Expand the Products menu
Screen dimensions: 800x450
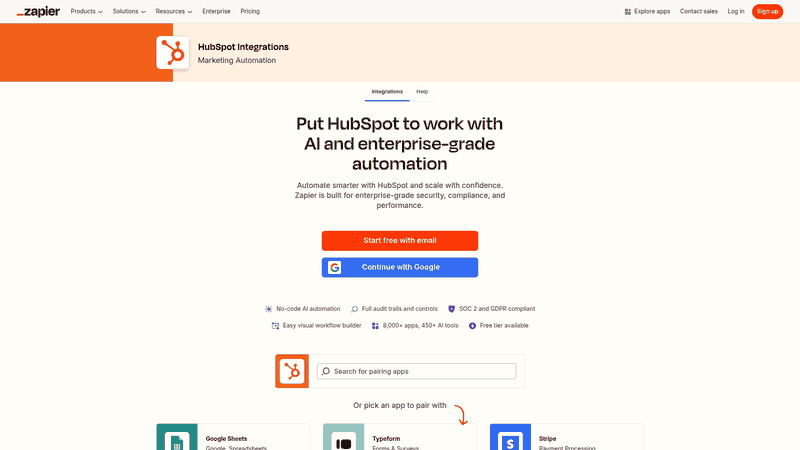click(x=86, y=11)
